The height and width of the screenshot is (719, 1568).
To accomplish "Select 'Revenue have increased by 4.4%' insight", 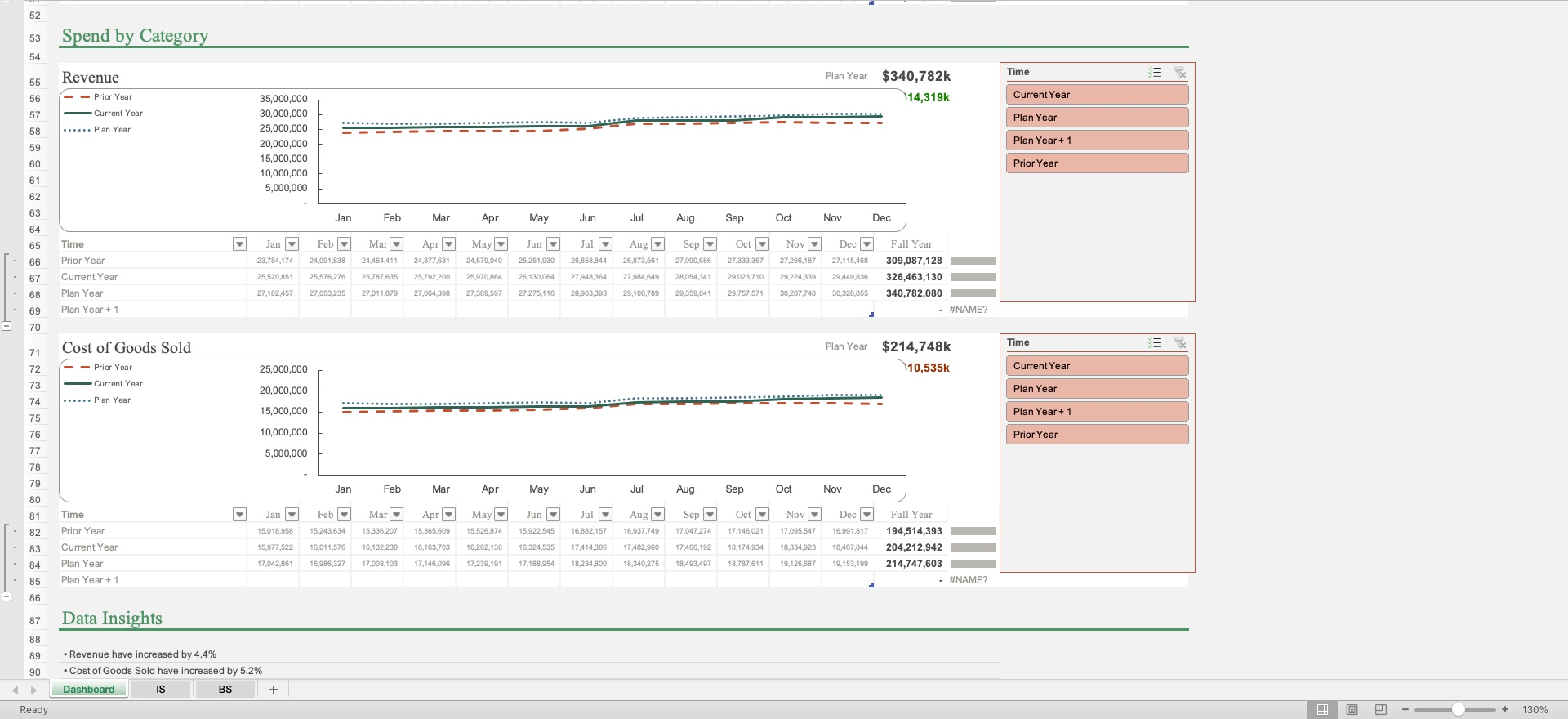I will point(140,654).
